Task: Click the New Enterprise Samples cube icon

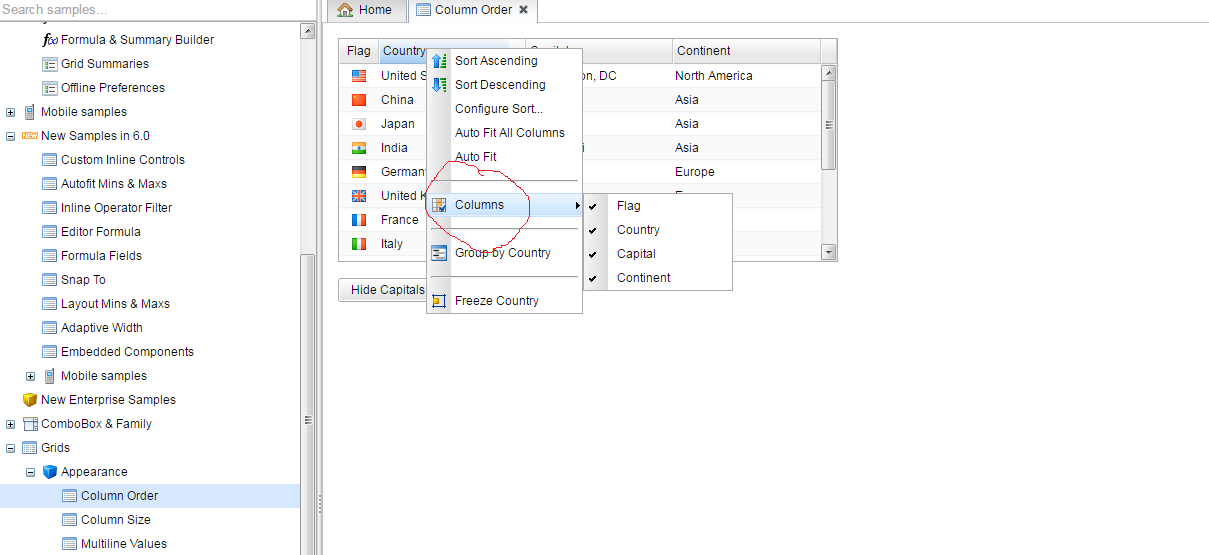Action: tap(30, 400)
